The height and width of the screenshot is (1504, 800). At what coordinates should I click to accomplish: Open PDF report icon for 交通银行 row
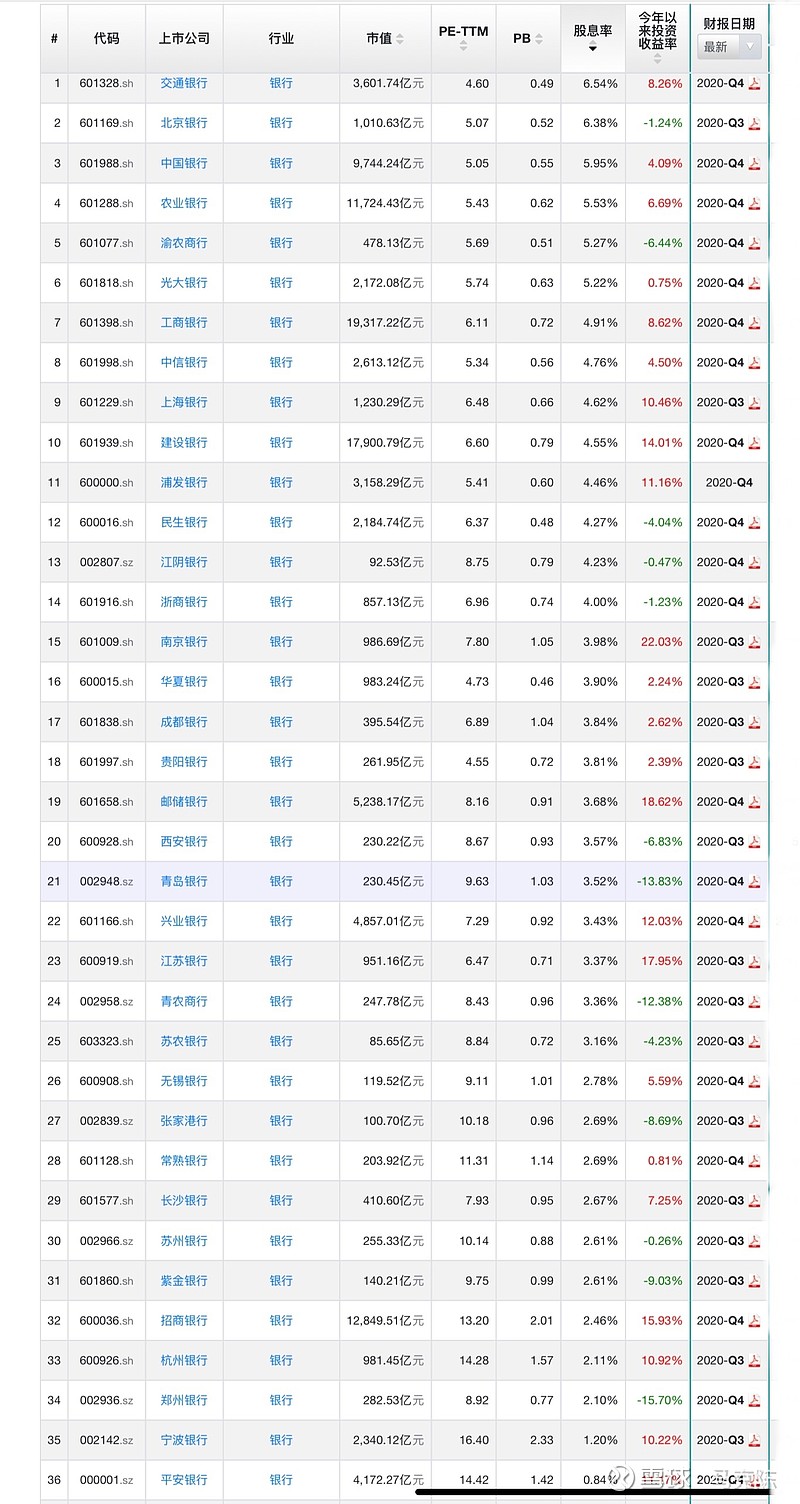[755, 84]
